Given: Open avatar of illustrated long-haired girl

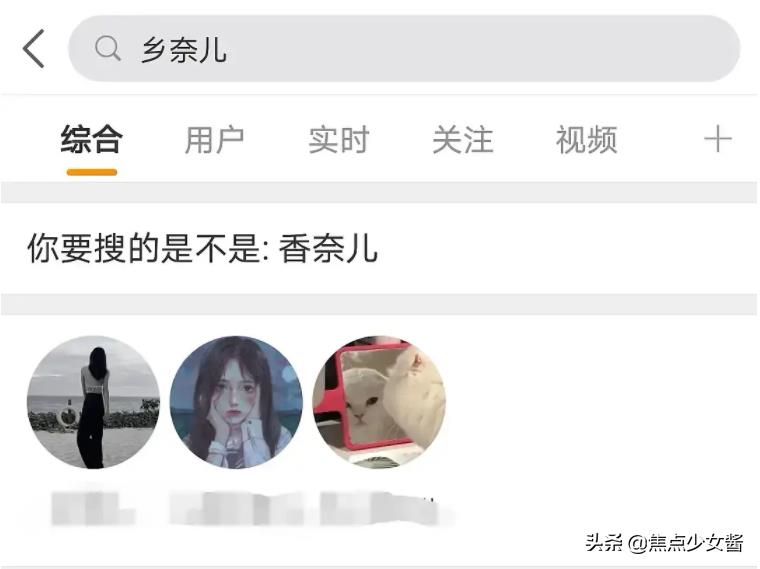Looking at the screenshot, I should click(236, 402).
